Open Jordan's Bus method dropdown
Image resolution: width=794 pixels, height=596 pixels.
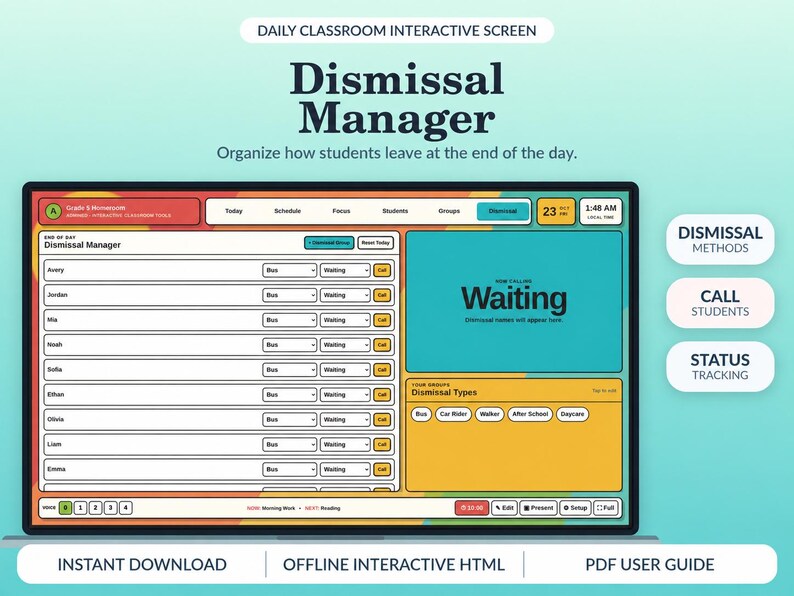290,295
